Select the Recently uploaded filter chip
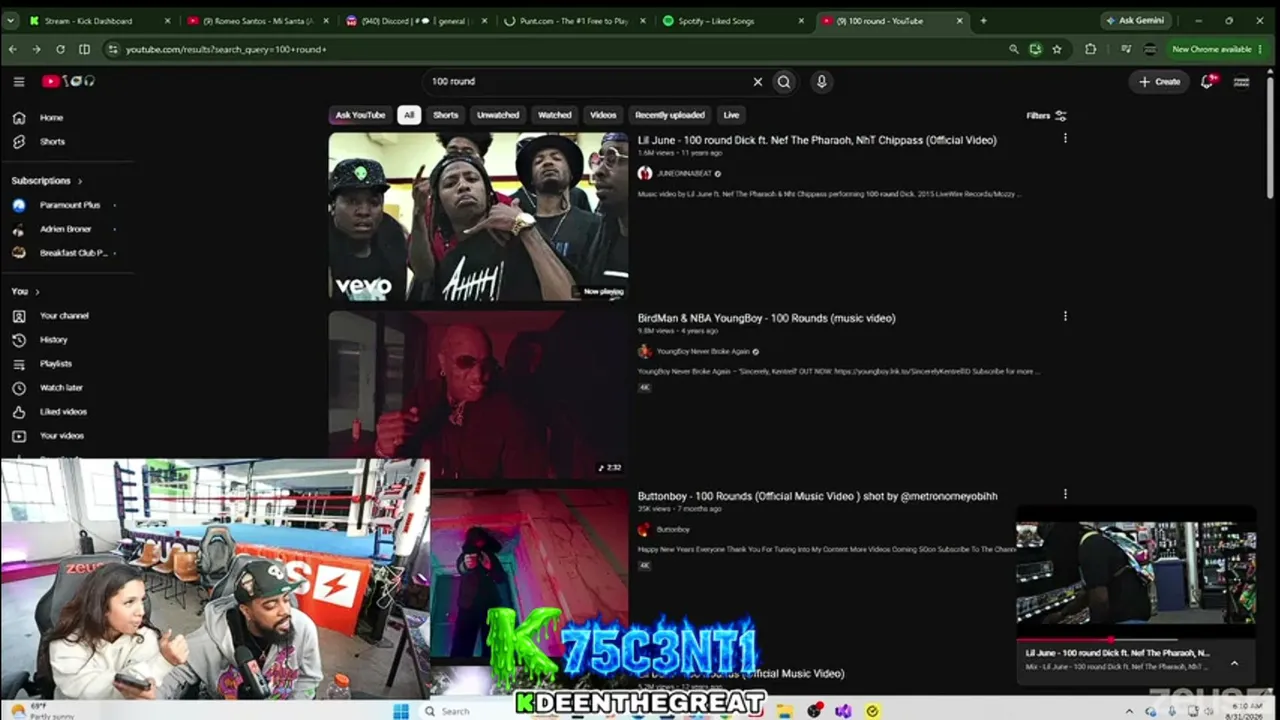 point(670,115)
